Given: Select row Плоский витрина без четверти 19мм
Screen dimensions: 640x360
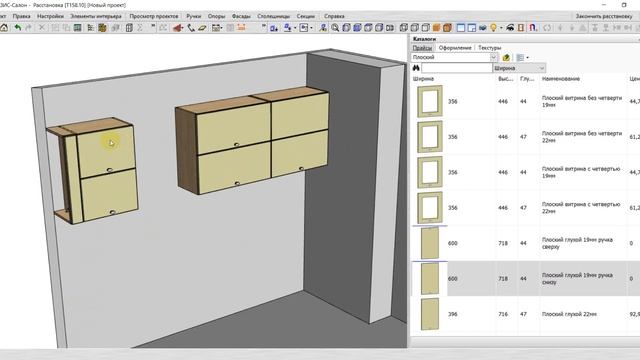Looking at the screenshot, I should [525, 102].
